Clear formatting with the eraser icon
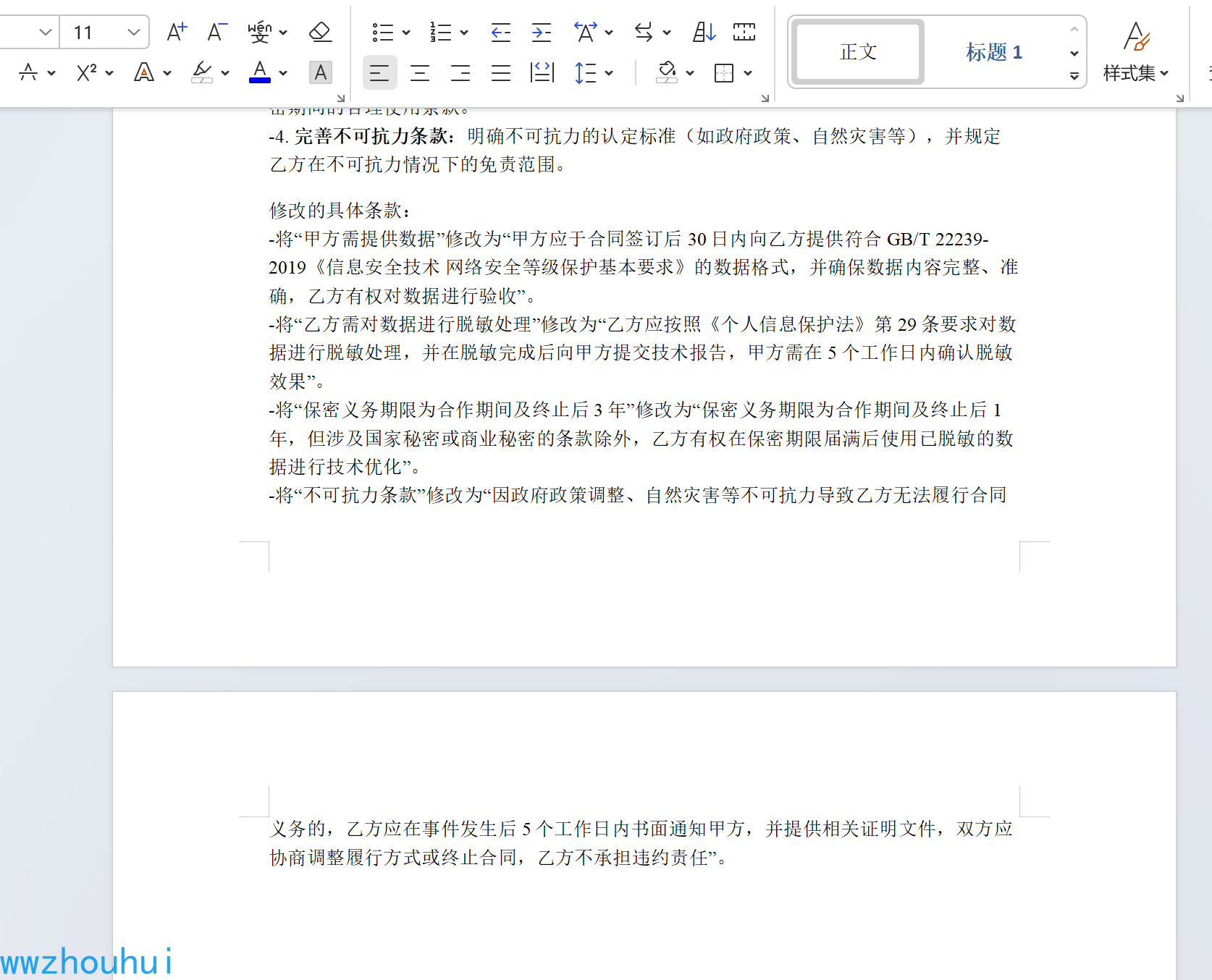The image size is (1212, 980). click(320, 32)
